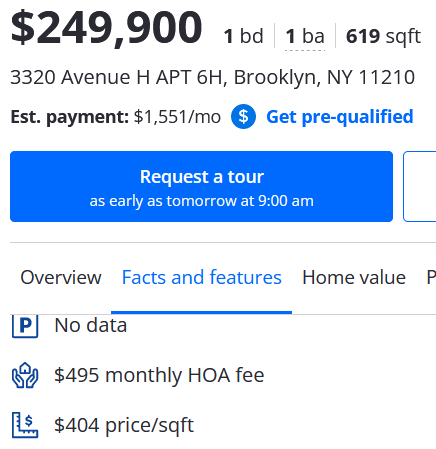The image size is (436, 449).
Task: Open the Get pre-qualified link
Action: (340, 117)
